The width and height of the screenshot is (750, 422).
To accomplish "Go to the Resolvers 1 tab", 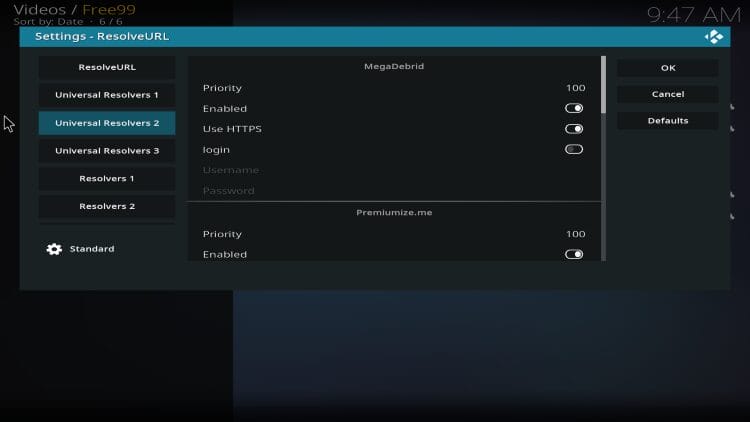I will click(107, 178).
